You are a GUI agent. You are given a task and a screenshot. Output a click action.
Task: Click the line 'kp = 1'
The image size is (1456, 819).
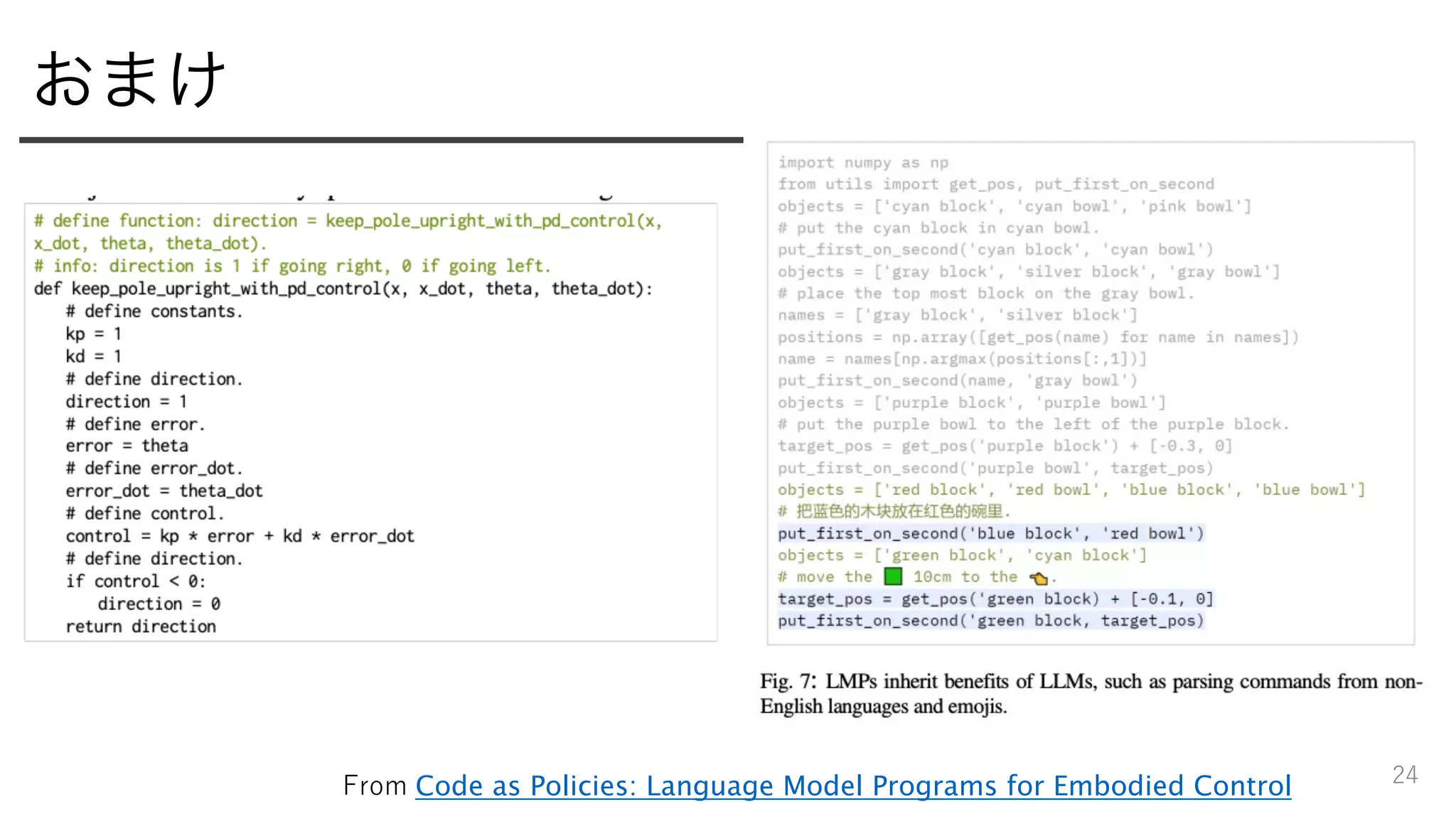click(93, 333)
